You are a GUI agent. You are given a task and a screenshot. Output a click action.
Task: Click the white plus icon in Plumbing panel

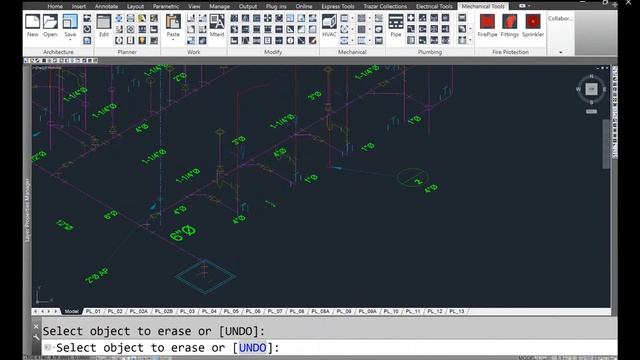tap(411, 18)
